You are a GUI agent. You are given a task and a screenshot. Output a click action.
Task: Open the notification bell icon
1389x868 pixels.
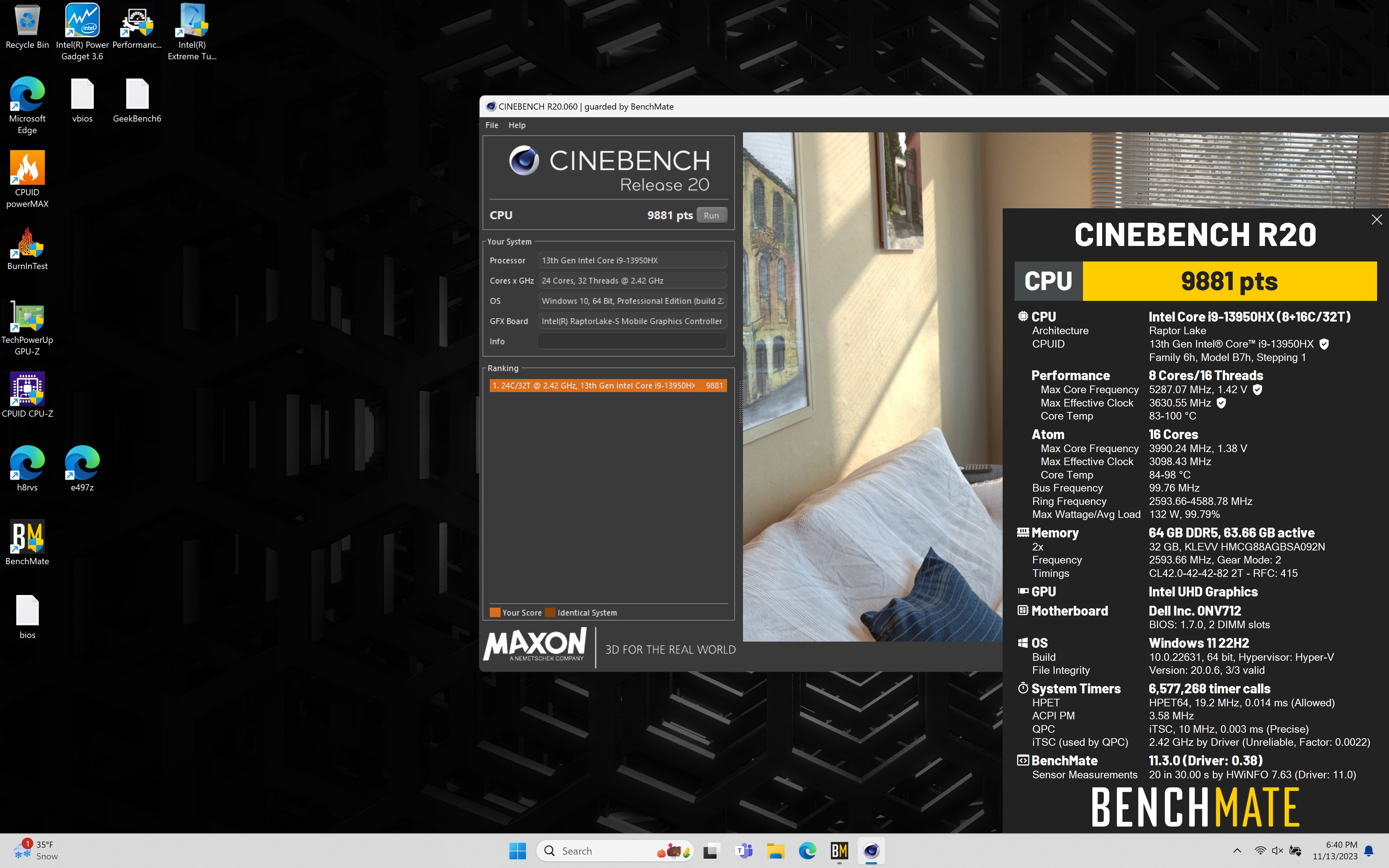click(1369, 851)
